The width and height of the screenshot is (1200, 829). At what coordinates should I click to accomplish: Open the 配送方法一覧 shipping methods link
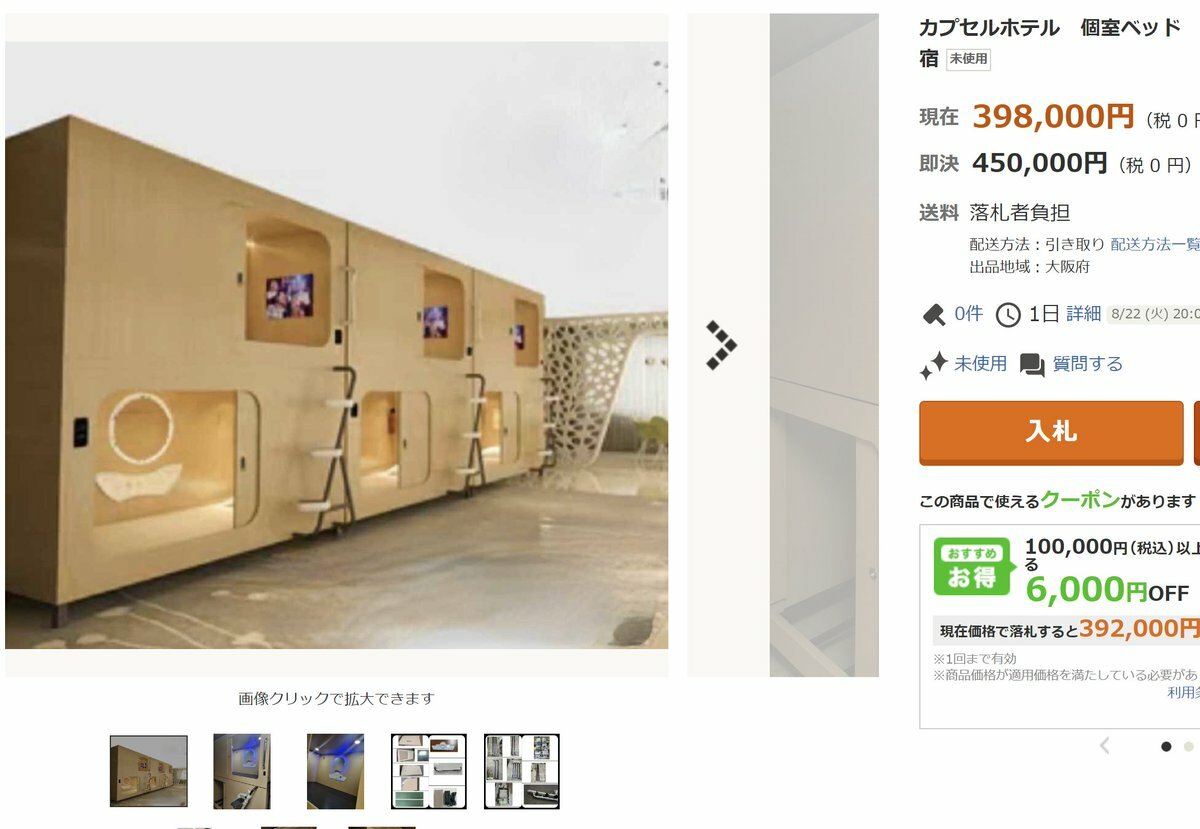click(1155, 244)
